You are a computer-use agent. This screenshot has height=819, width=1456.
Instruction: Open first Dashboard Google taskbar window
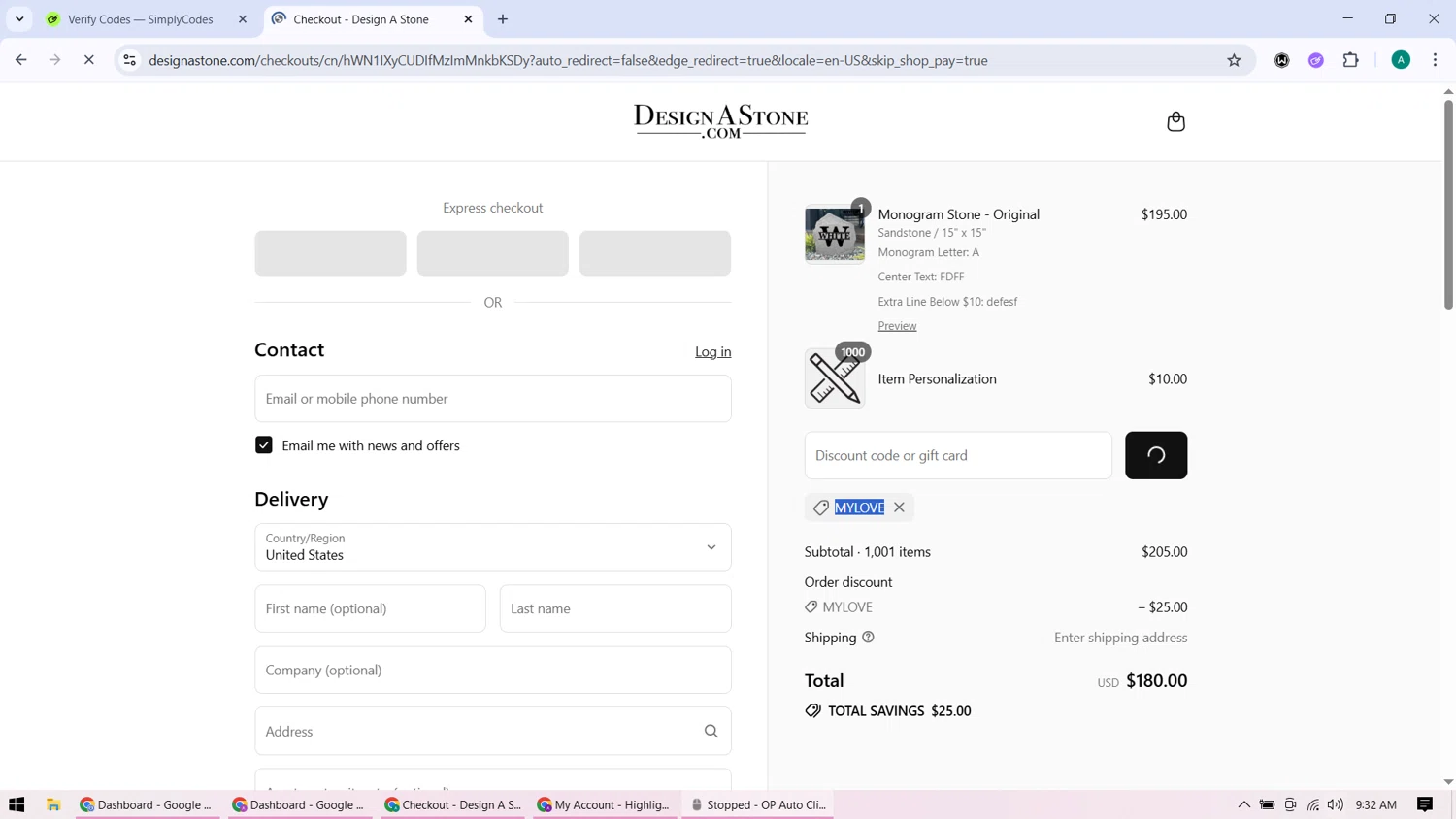coord(147,804)
